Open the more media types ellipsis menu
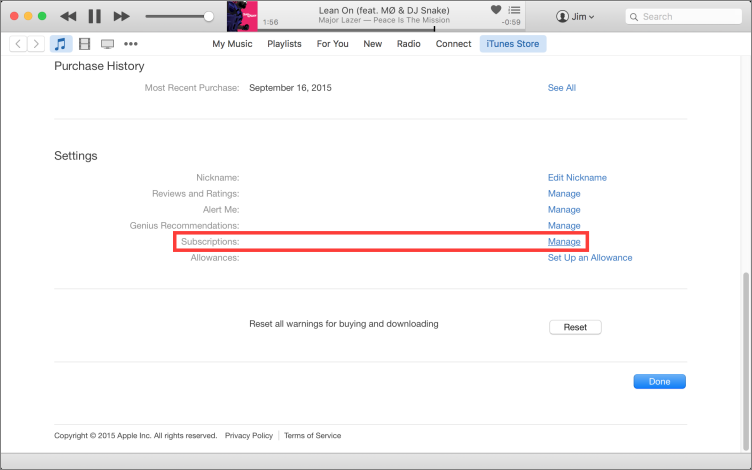Viewport: 752px width, 470px height. [x=130, y=44]
